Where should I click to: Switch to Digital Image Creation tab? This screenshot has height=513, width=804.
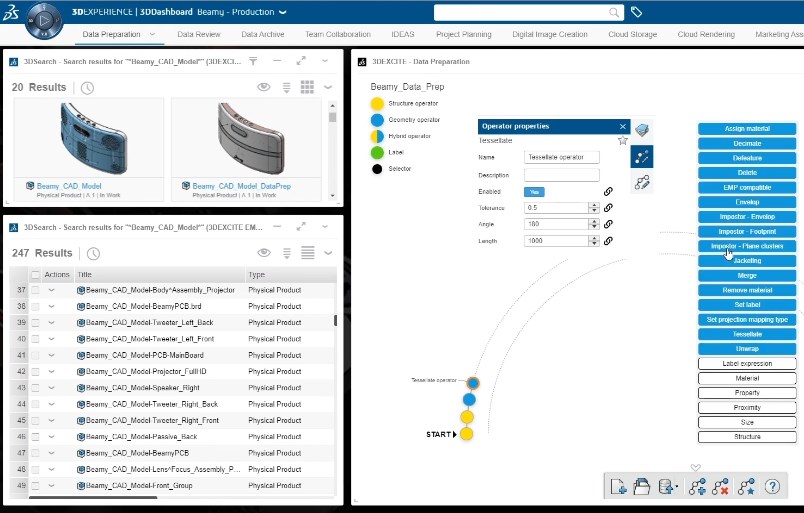pos(550,34)
